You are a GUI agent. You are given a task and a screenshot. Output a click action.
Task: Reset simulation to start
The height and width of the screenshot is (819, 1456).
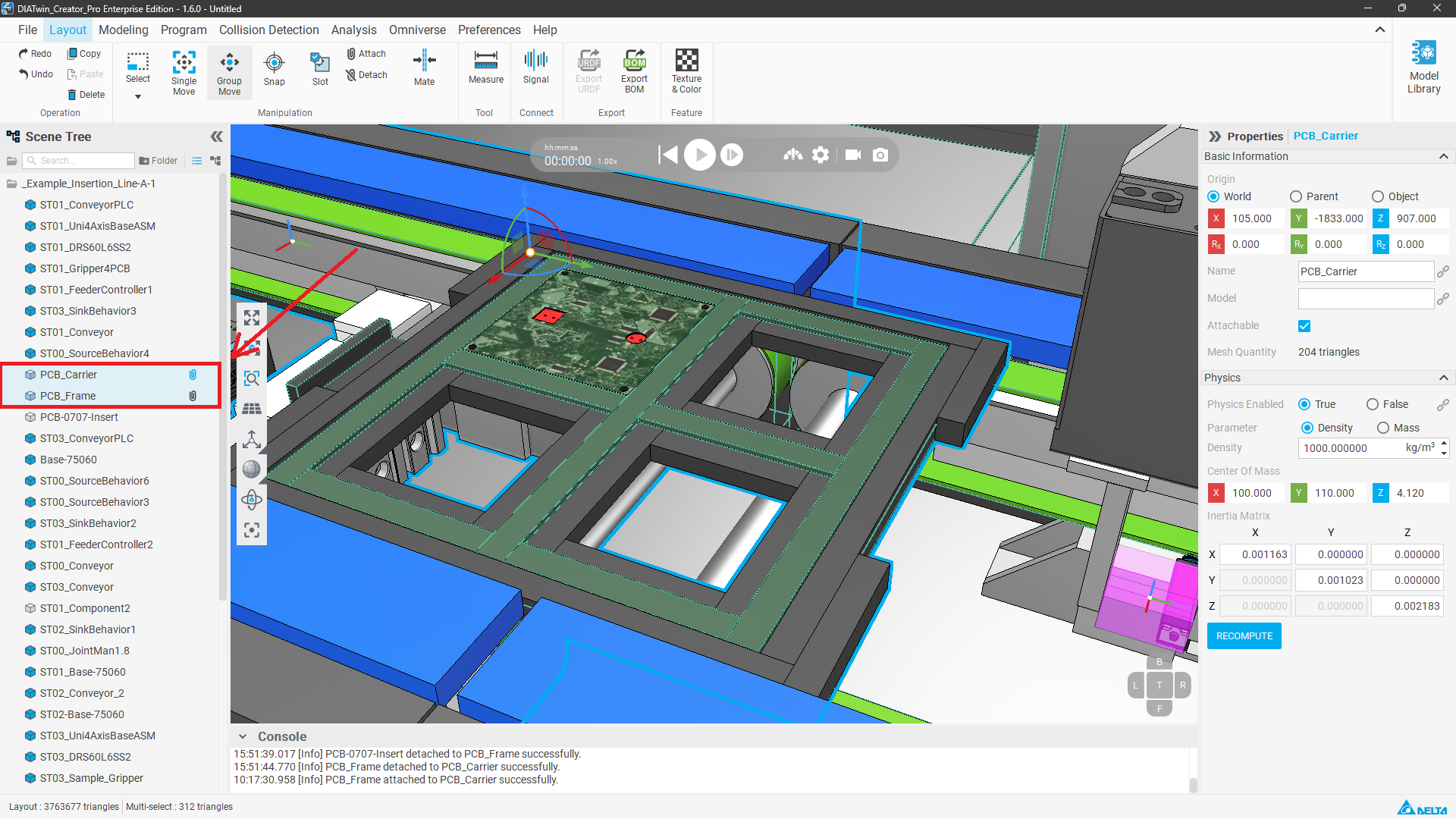click(668, 155)
